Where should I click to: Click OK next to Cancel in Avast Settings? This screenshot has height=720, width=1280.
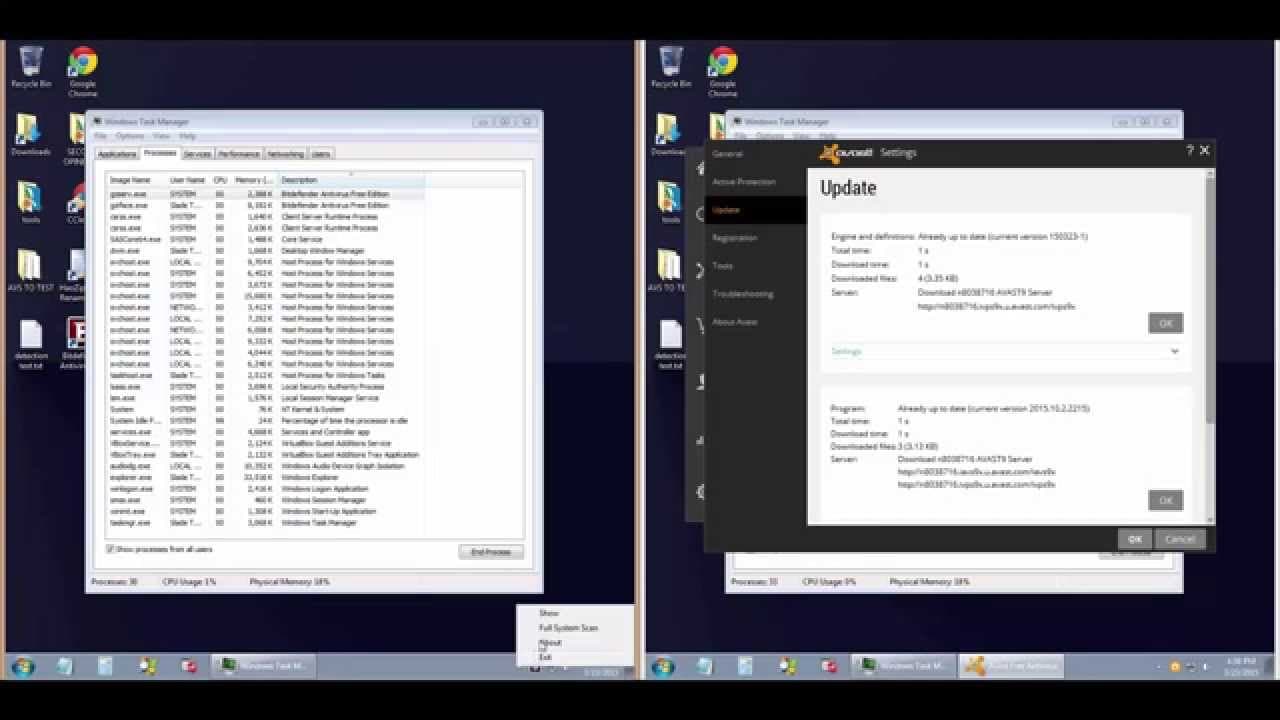[x=1135, y=539]
